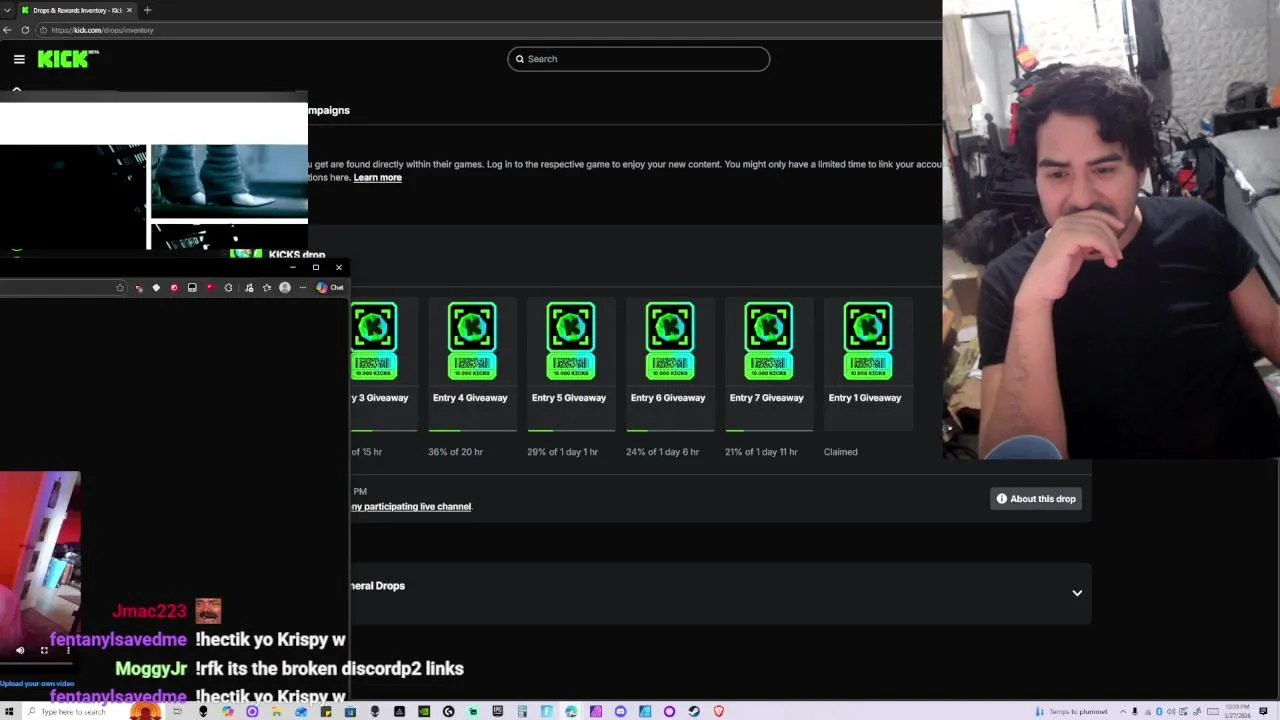Click the '21% of 1 day 11 hr' text
The width and height of the screenshot is (1280, 720).
pyautogui.click(x=761, y=452)
